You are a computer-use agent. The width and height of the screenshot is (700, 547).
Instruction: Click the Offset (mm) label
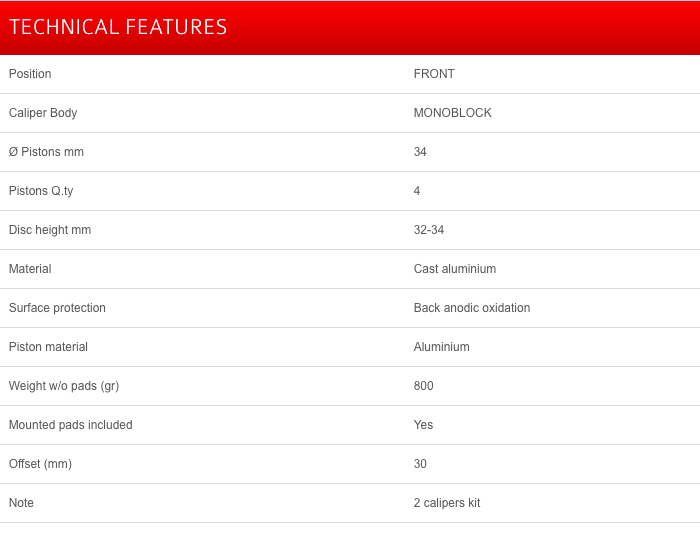40,464
